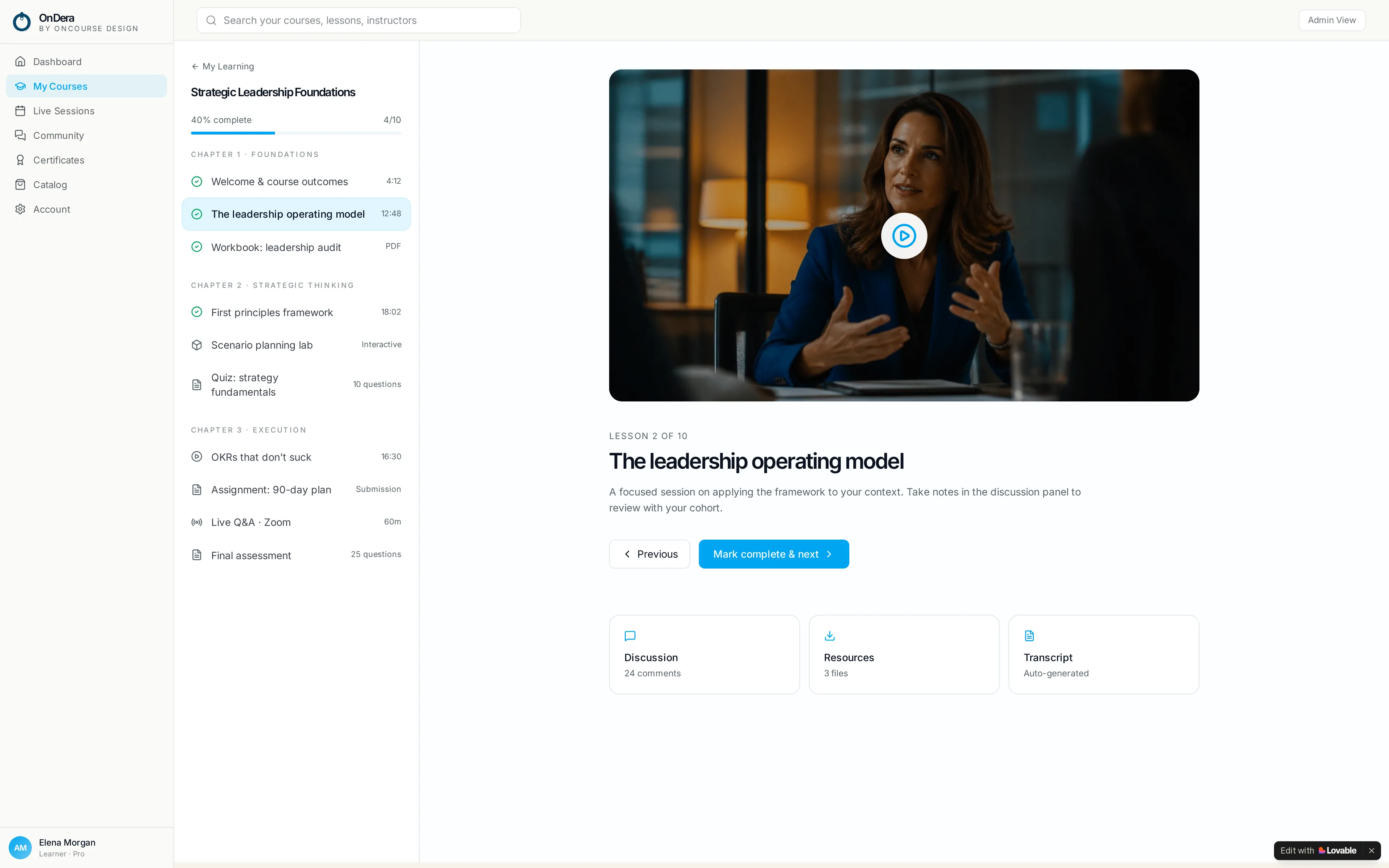Click the search magnifier icon
This screenshot has height=868, width=1389.
point(211,21)
